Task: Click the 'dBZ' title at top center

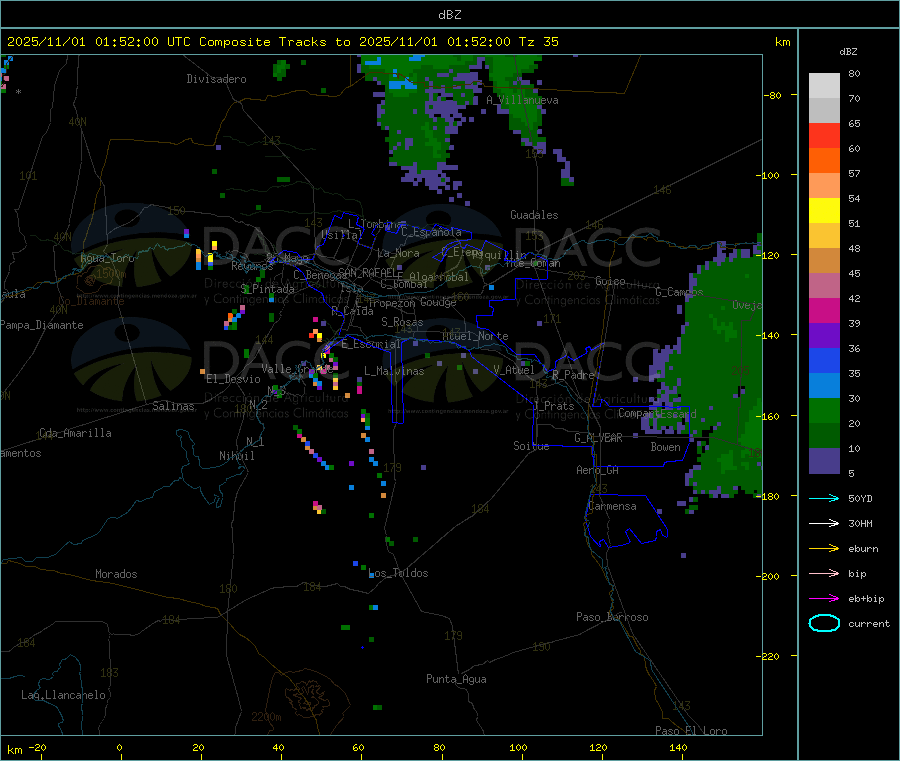Action: (449, 15)
